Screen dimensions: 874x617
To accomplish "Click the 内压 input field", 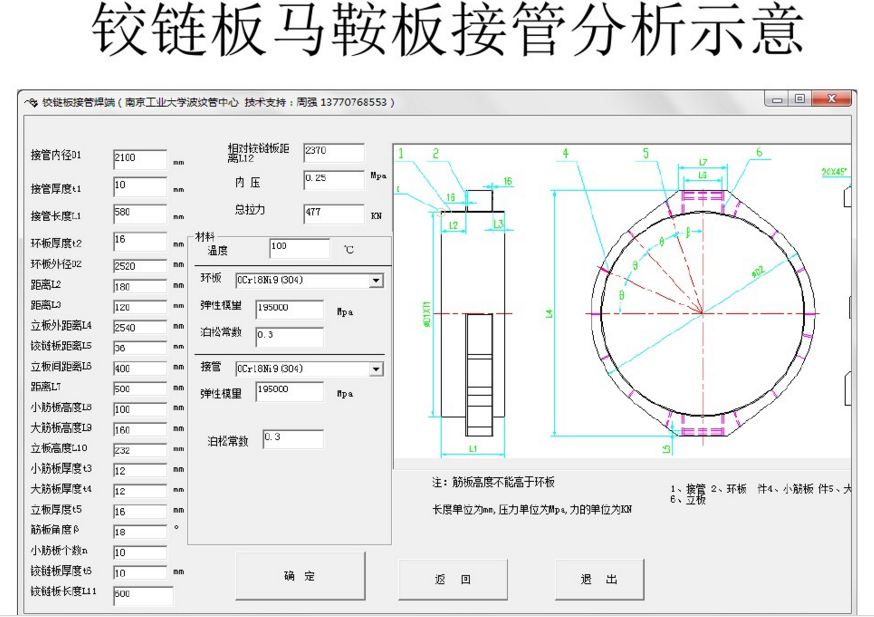I will [333, 180].
